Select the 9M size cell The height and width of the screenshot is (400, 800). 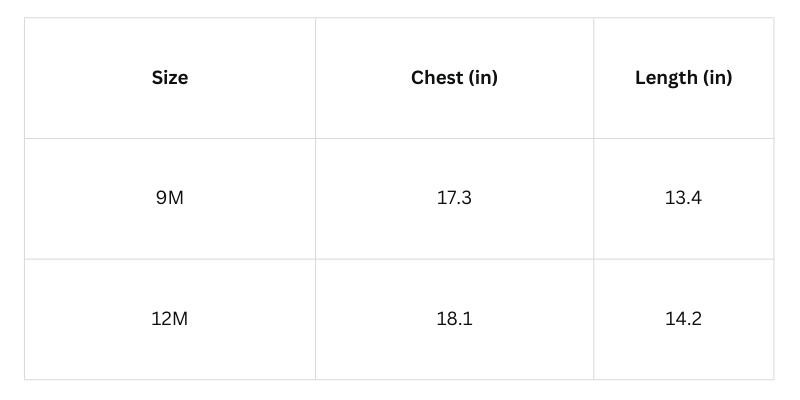click(170, 198)
